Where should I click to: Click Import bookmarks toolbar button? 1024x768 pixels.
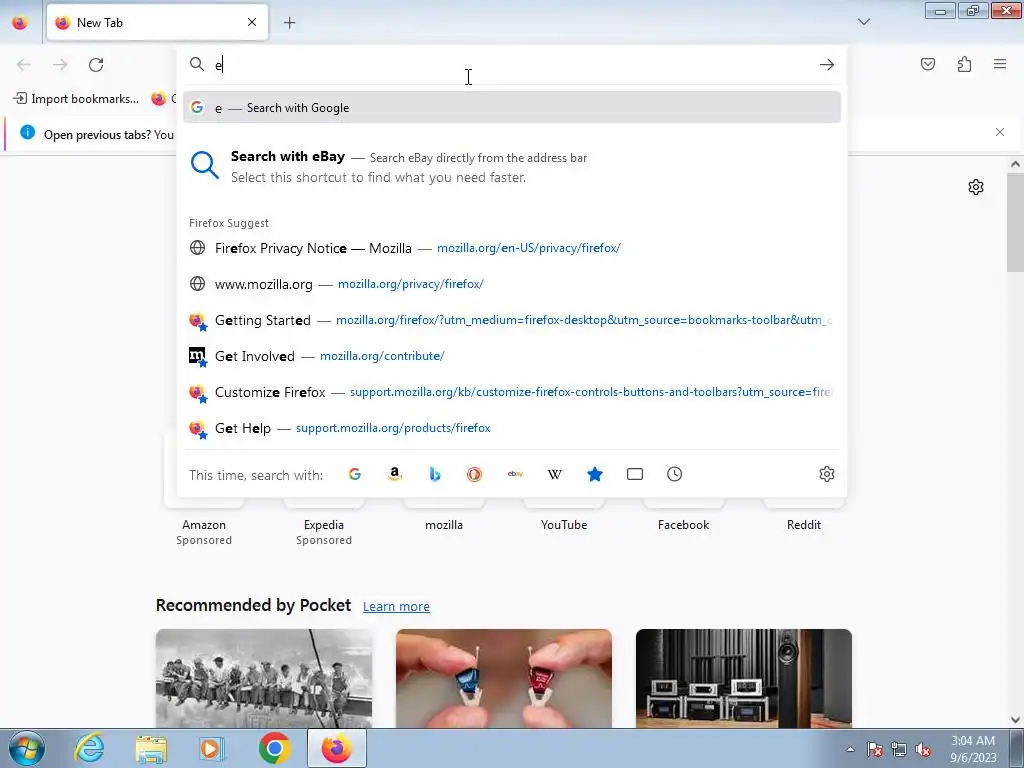point(76,99)
